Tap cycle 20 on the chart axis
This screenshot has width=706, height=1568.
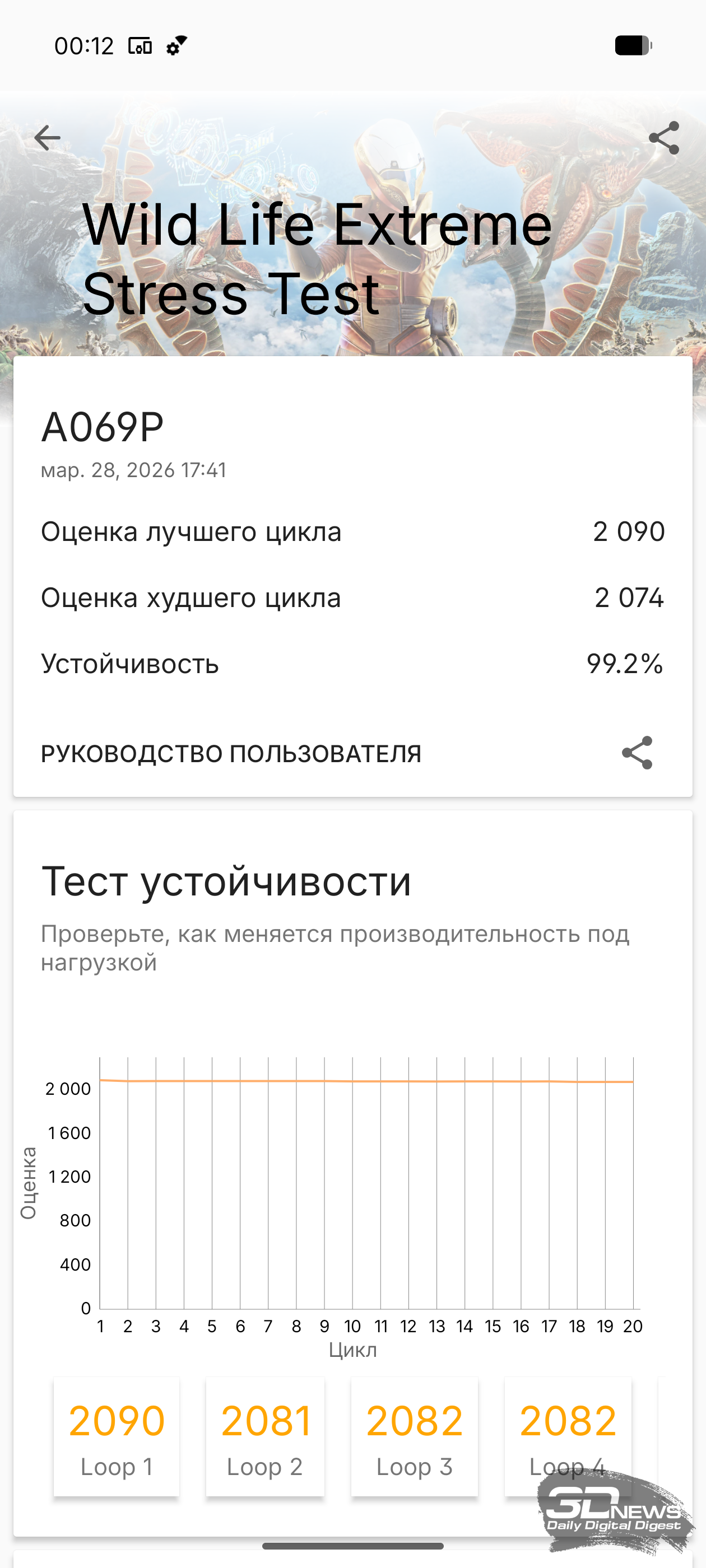coord(632,1326)
